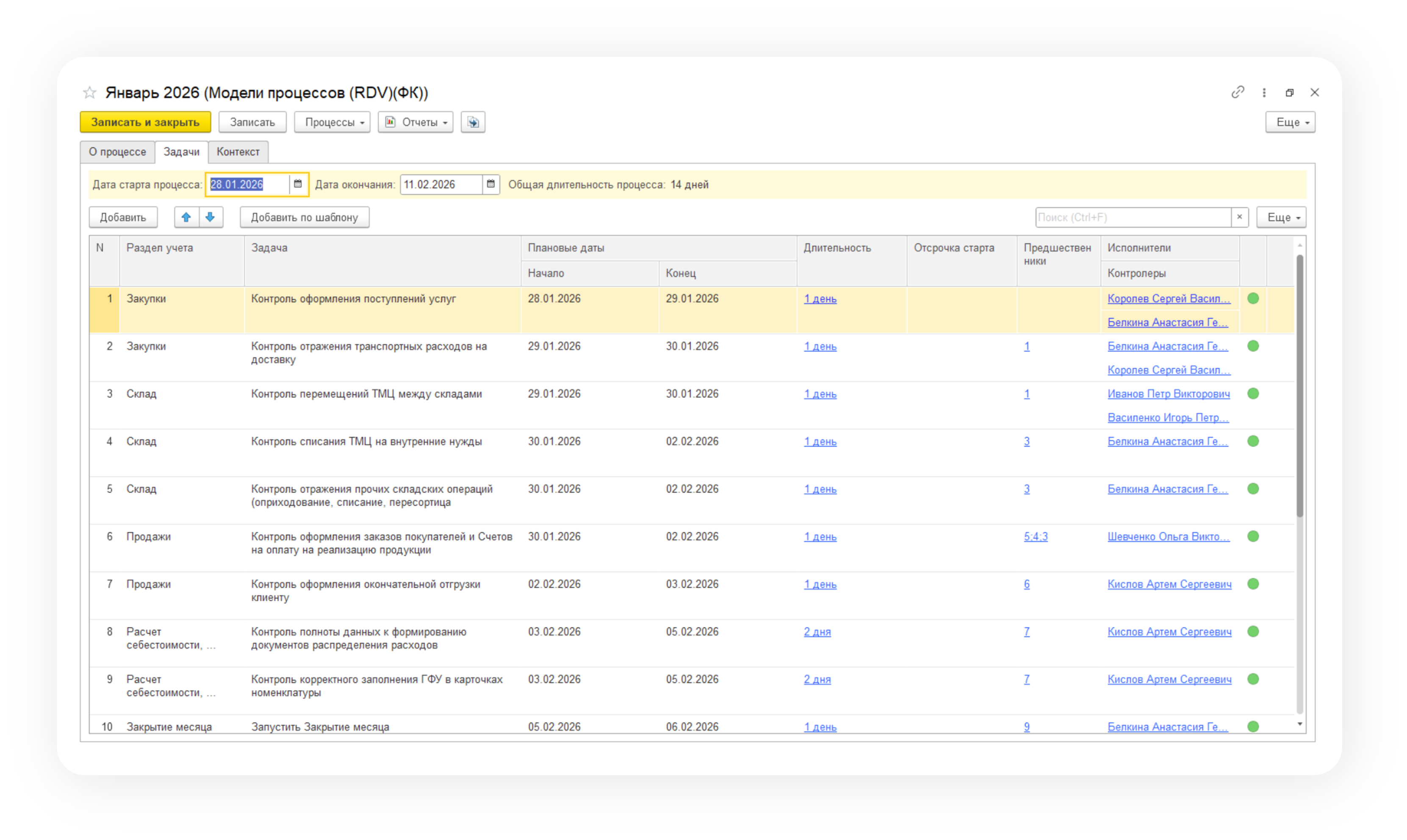Open calendar picker for process start date
This screenshot has width=1407, height=840.
298,184
